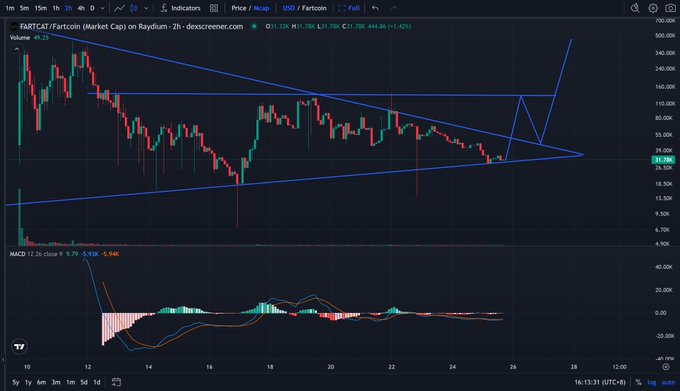The width and height of the screenshot is (680, 391).
Task: Click date label 18 on time axis
Action: point(270,367)
